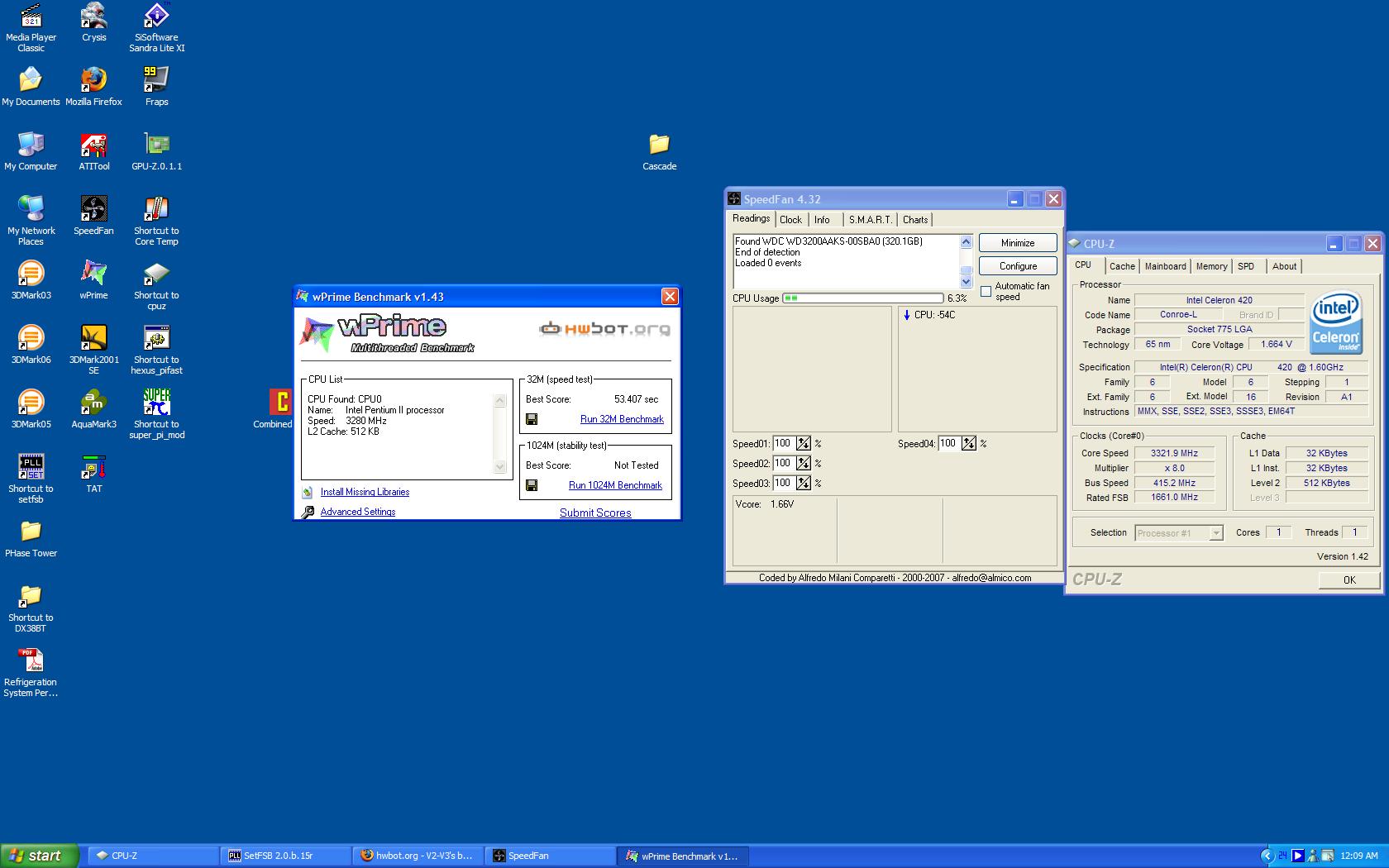Click the Speed02 spinner arrows
Viewport: 1389px width, 868px height.
tap(804, 463)
